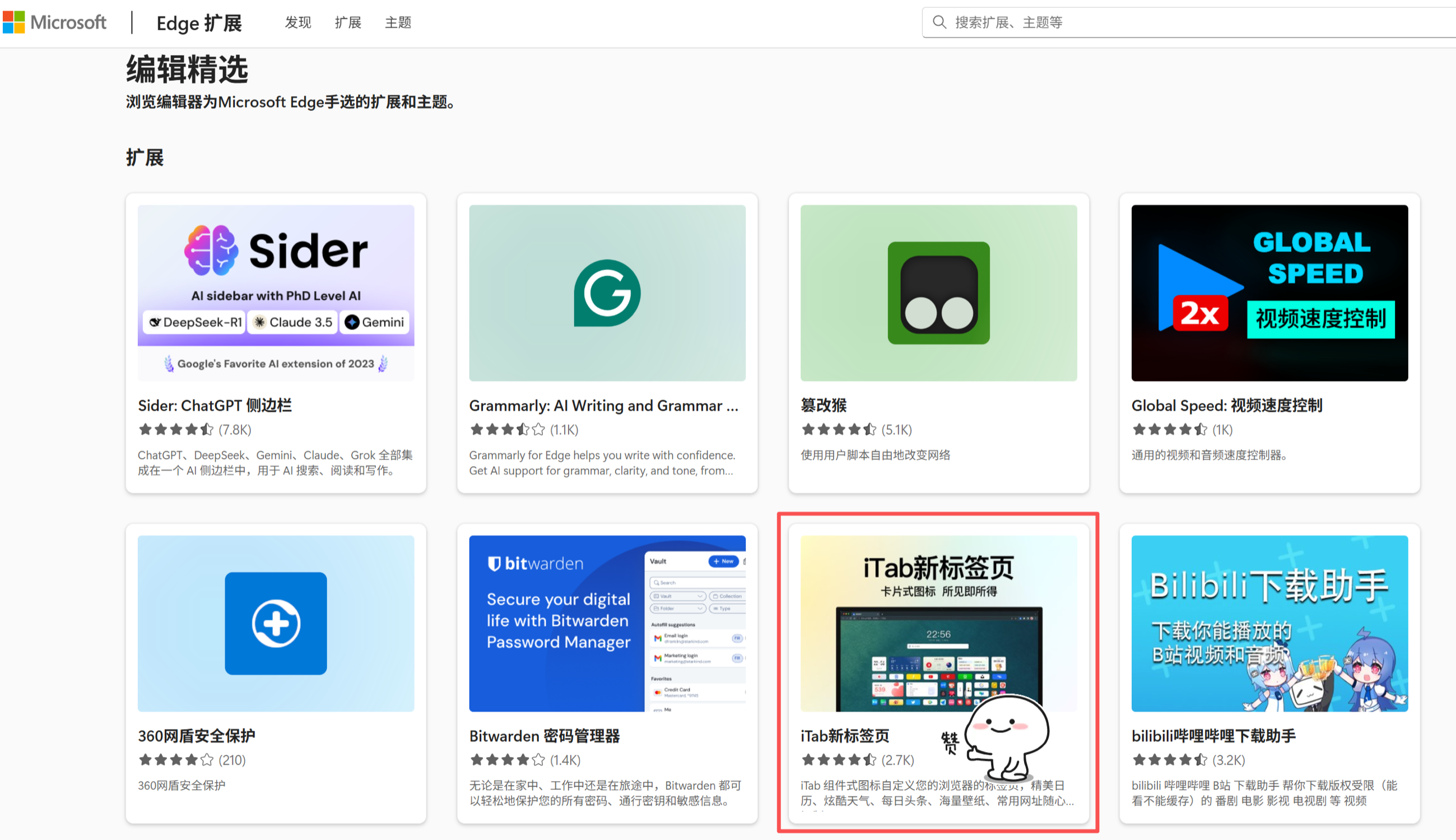
Task: Click the search magnifier icon
Action: coord(939,22)
